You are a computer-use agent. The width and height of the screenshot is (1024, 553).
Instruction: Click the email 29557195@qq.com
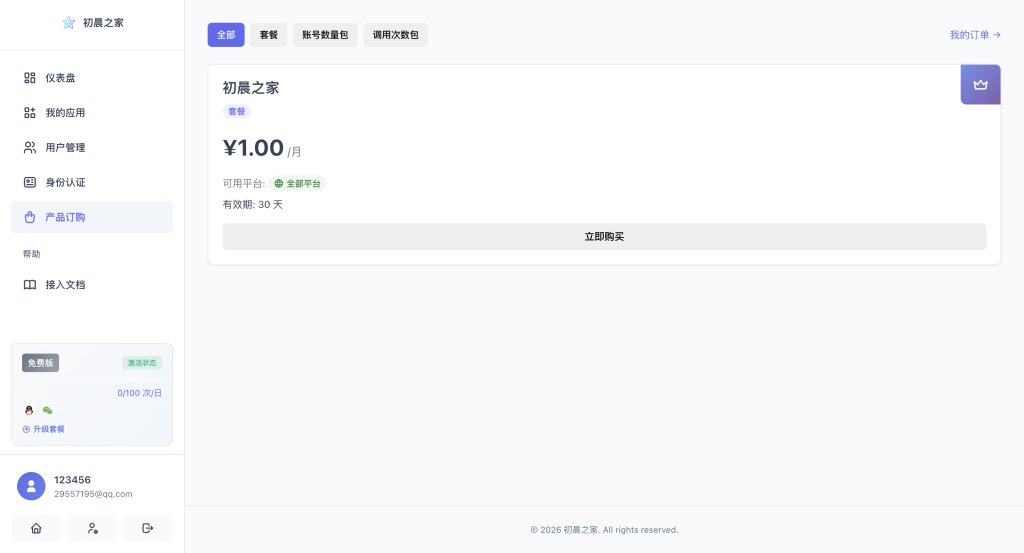point(93,494)
